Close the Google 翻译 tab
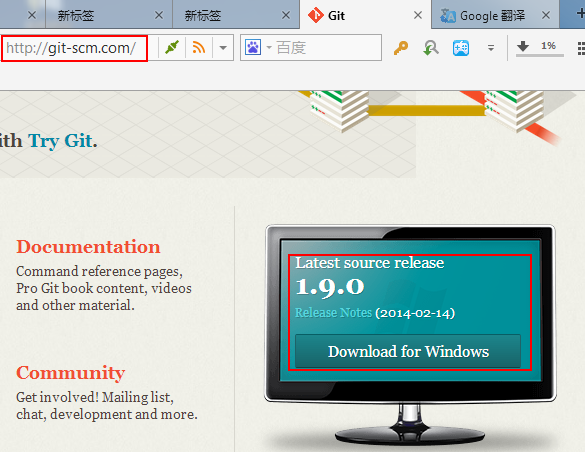585x452 pixels. [546, 15]
